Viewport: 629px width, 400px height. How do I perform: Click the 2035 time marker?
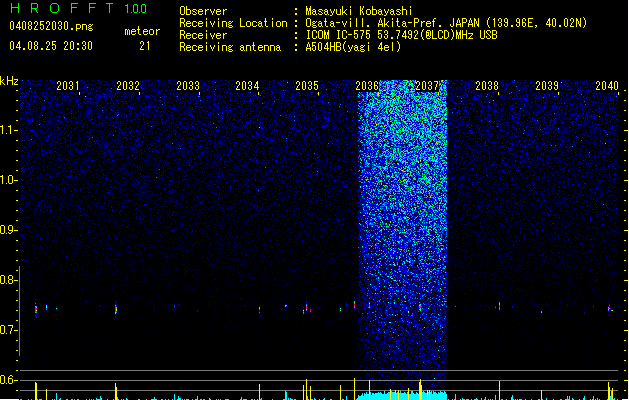point(307,86)
